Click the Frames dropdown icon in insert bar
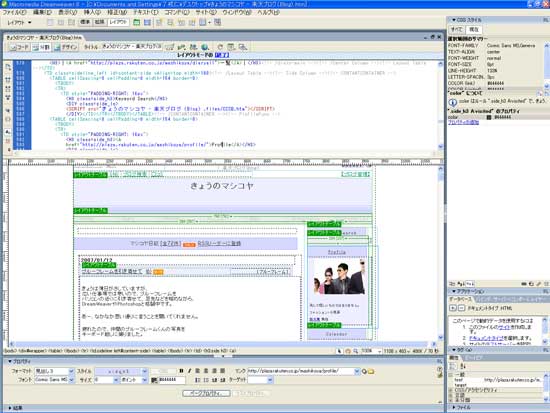550x413 pixels. tap(204, 22)
